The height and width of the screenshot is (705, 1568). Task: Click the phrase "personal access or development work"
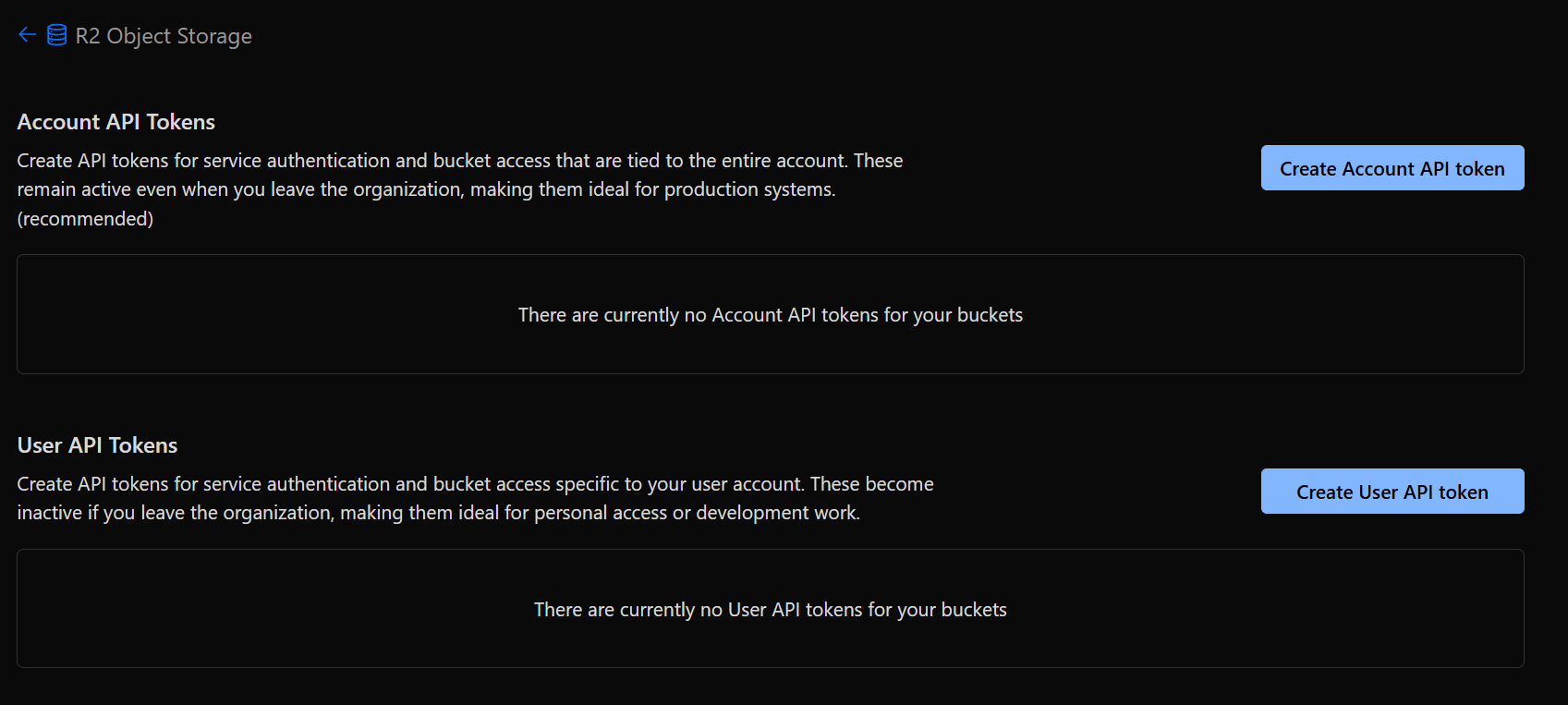tap(696, 513)
